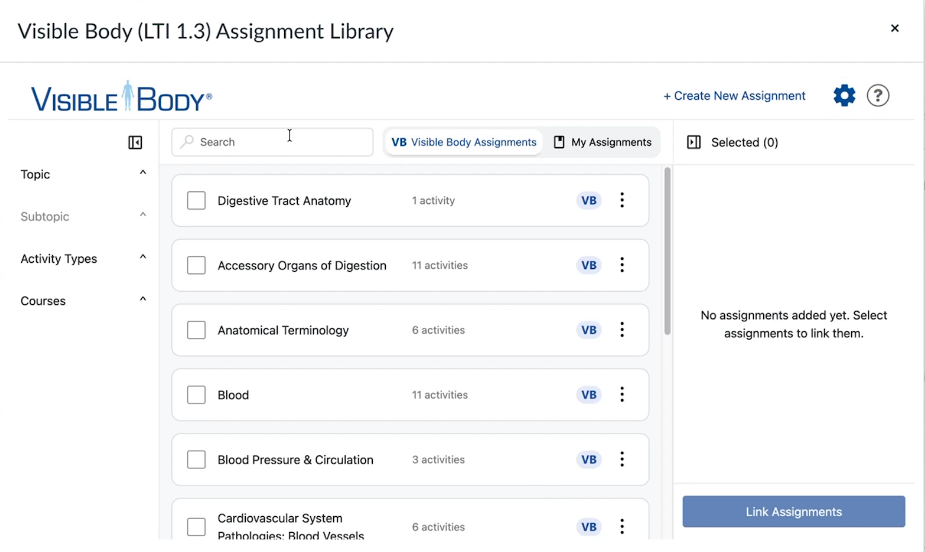Collapse the Selected panel using its icon
This screenshot has height=552, width=925.
click(694, 142)
